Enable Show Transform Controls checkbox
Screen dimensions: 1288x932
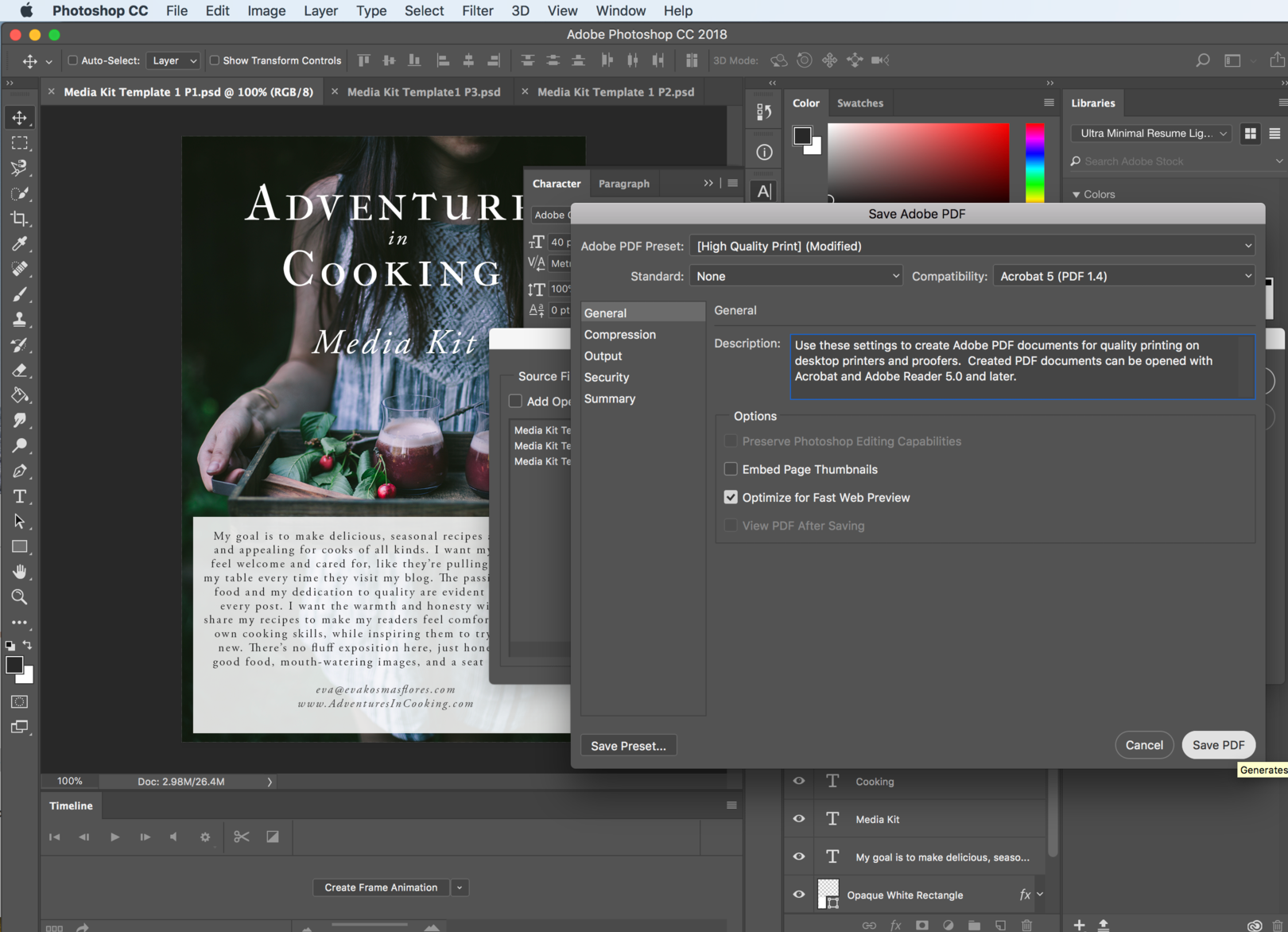(x=214, y=60)
